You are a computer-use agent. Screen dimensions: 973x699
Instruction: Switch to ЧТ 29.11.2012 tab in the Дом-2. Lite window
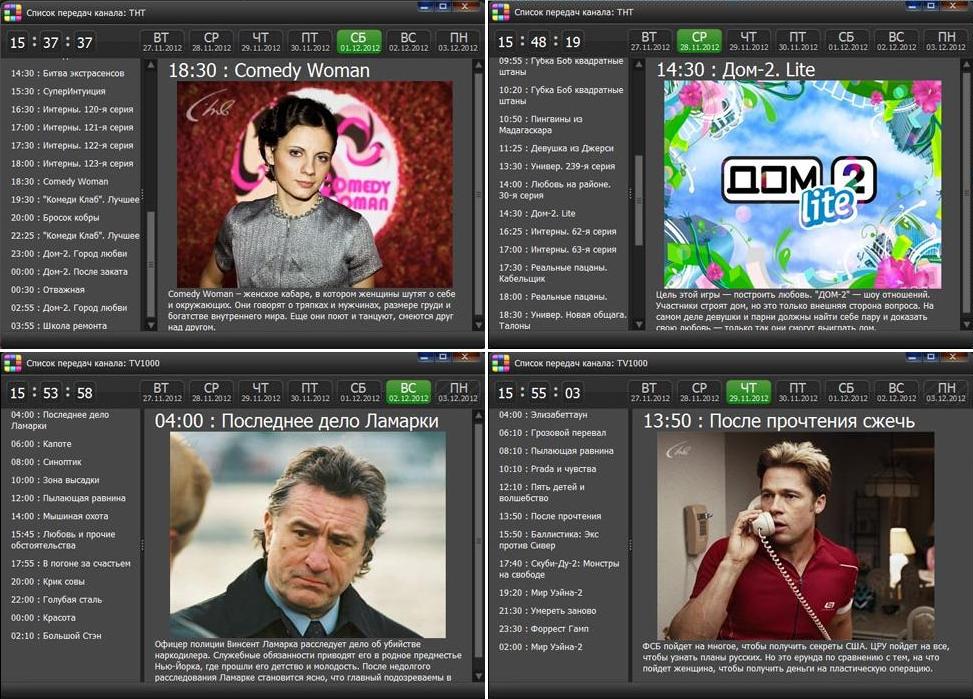click(x=748, y=42)
